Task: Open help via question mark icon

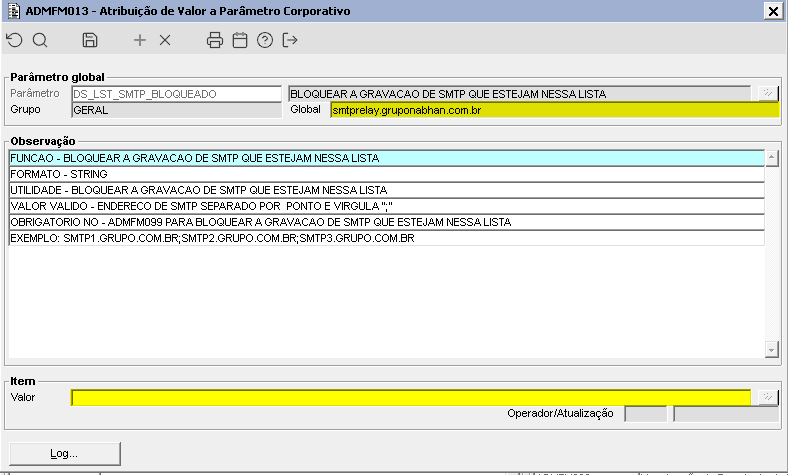Action: tap(265, 40)
